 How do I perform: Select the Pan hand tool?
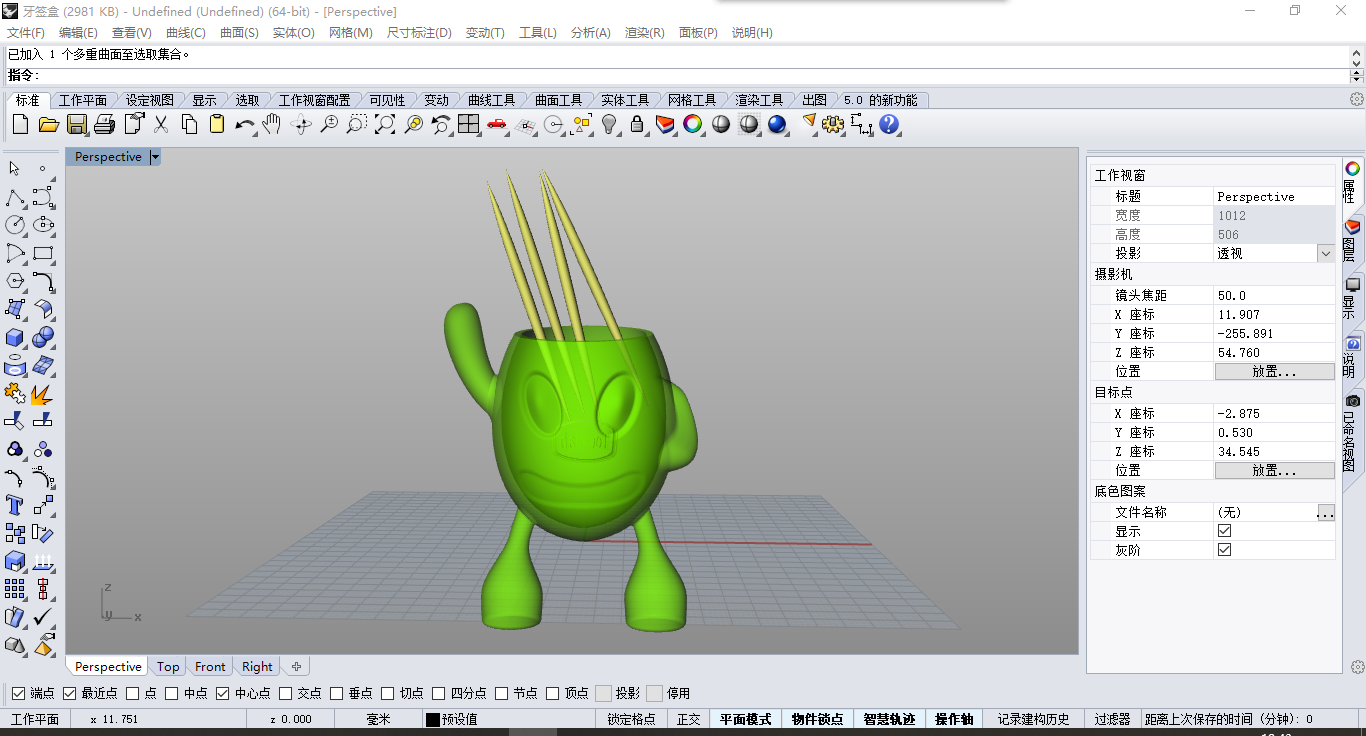272,124
